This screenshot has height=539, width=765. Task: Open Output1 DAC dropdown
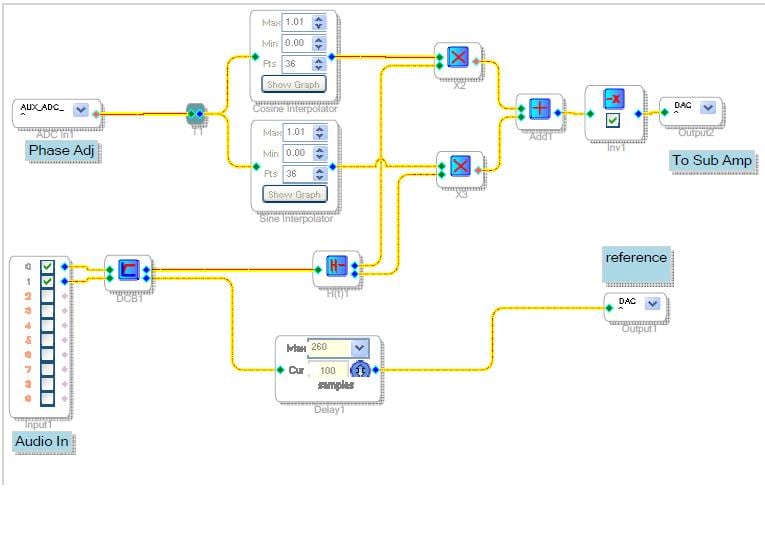(x=652, y=304)
